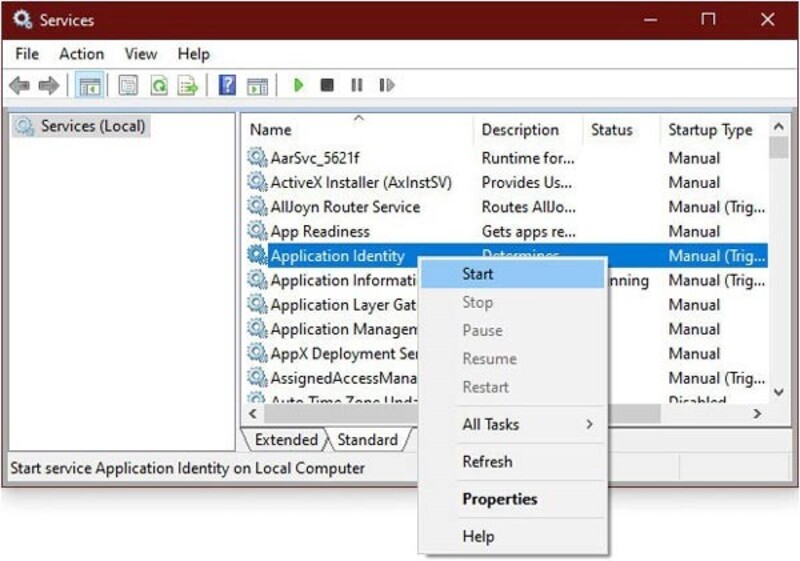The image size is (800, 561).
Task: Click gear icon beside Application Information
Action: click(x=257, y=279)
